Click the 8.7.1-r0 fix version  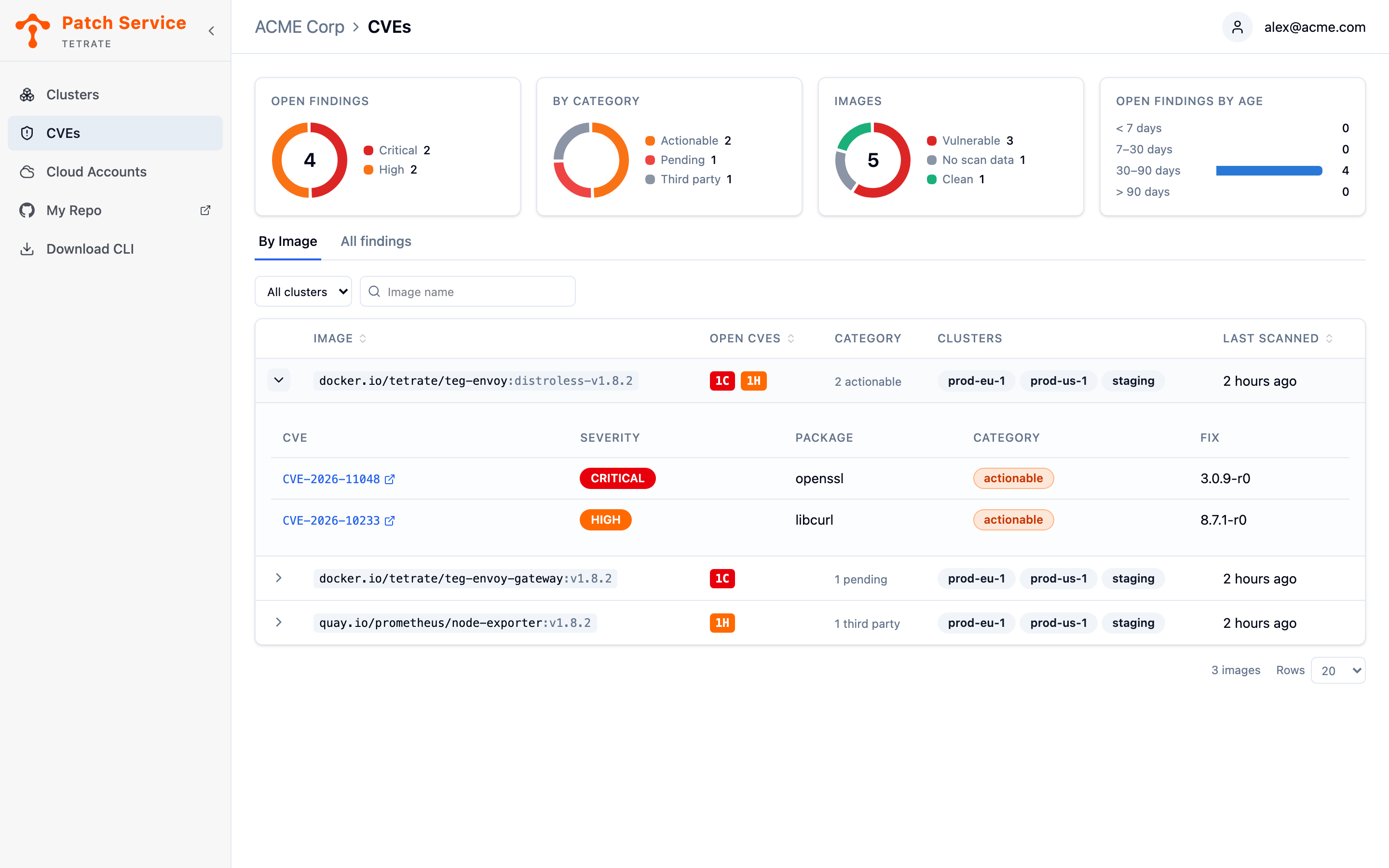1223,519
